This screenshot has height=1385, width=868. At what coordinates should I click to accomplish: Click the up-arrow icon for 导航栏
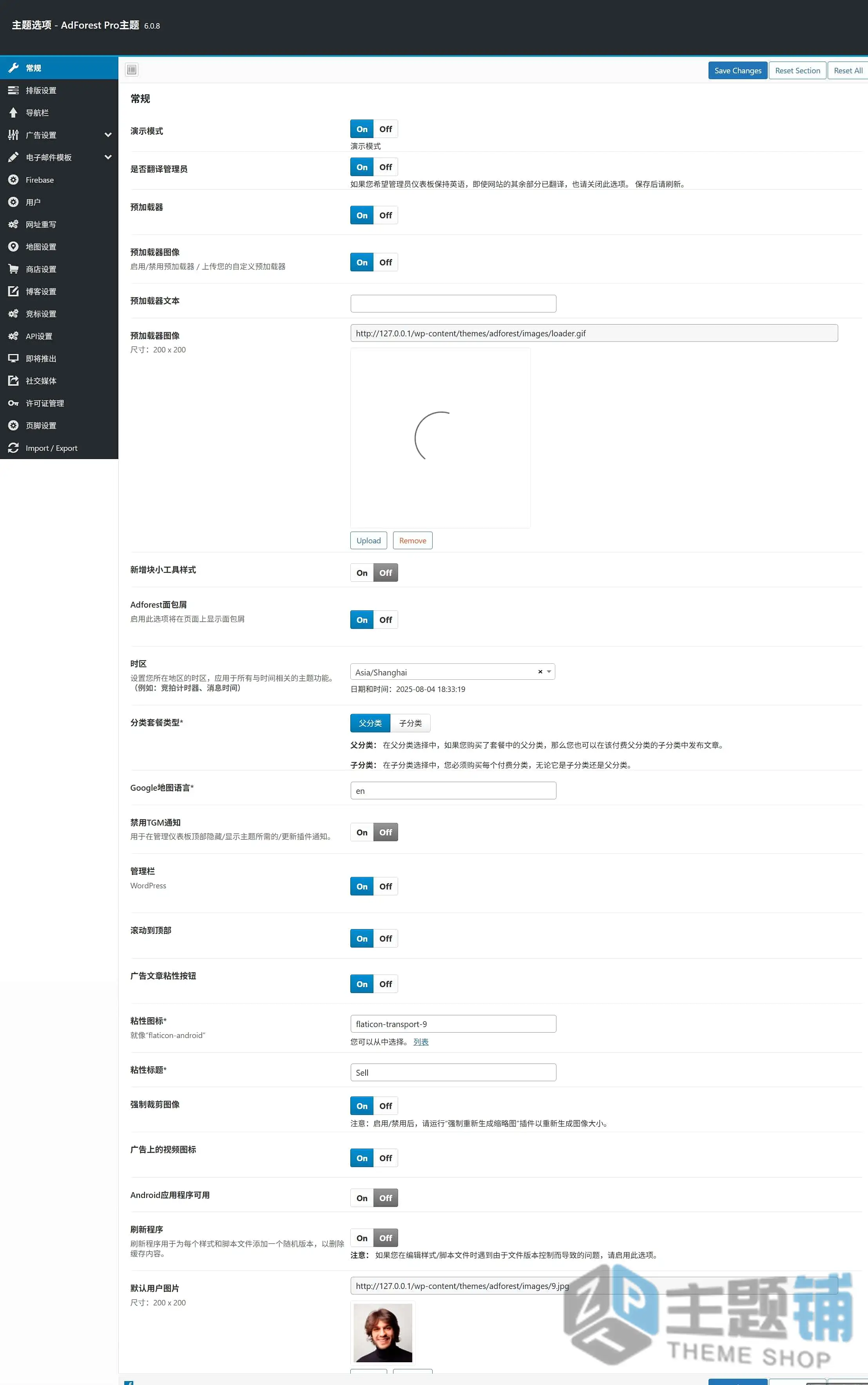click(13, 113)
